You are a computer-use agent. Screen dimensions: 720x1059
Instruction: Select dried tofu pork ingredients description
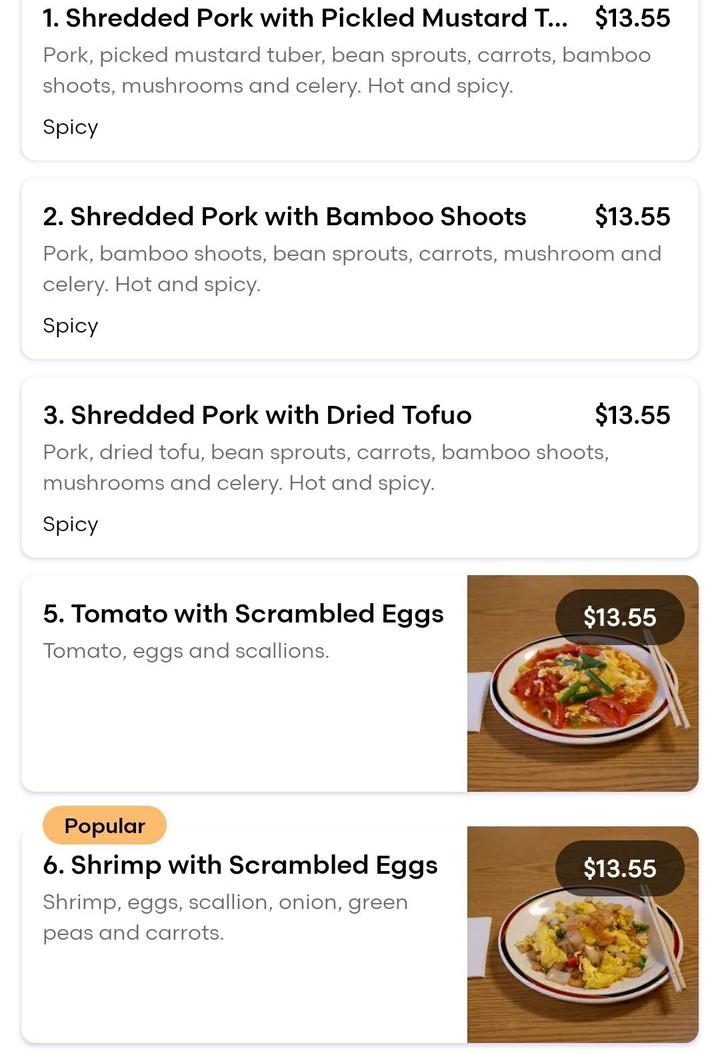(326, 467)
